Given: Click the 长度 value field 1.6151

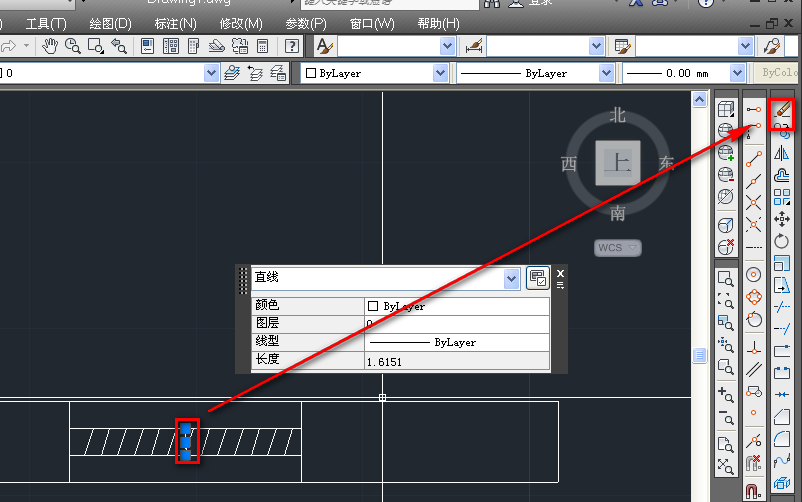Looking at the screenshot, I should (x=457, y=360).
